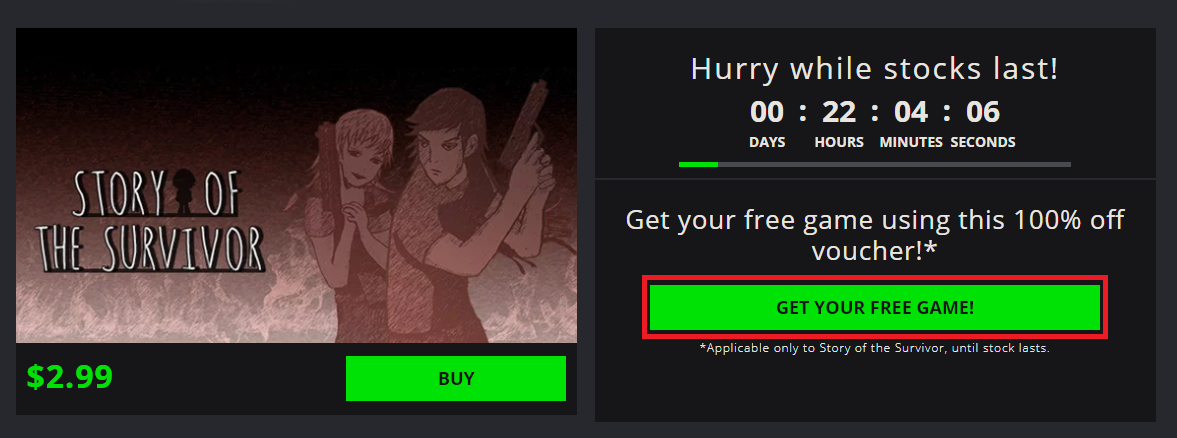This screenshot has height=438, width=1177.
Task: Click the 06 seconds counter
Action: (x=983, y=112)
